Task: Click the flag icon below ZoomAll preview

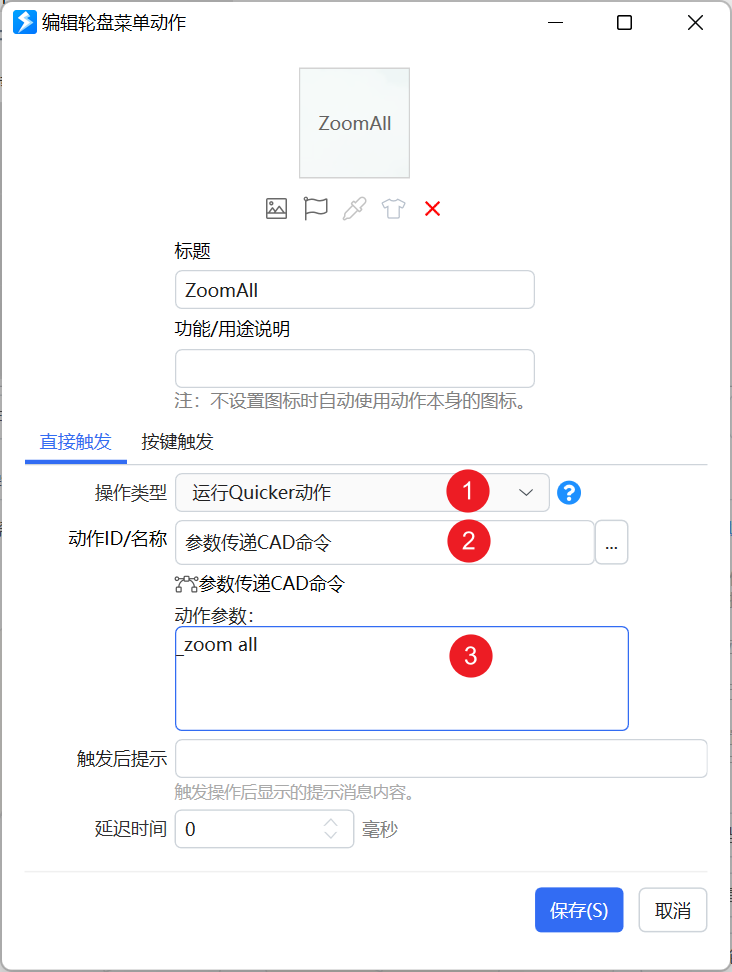Action: pos(315,209)
